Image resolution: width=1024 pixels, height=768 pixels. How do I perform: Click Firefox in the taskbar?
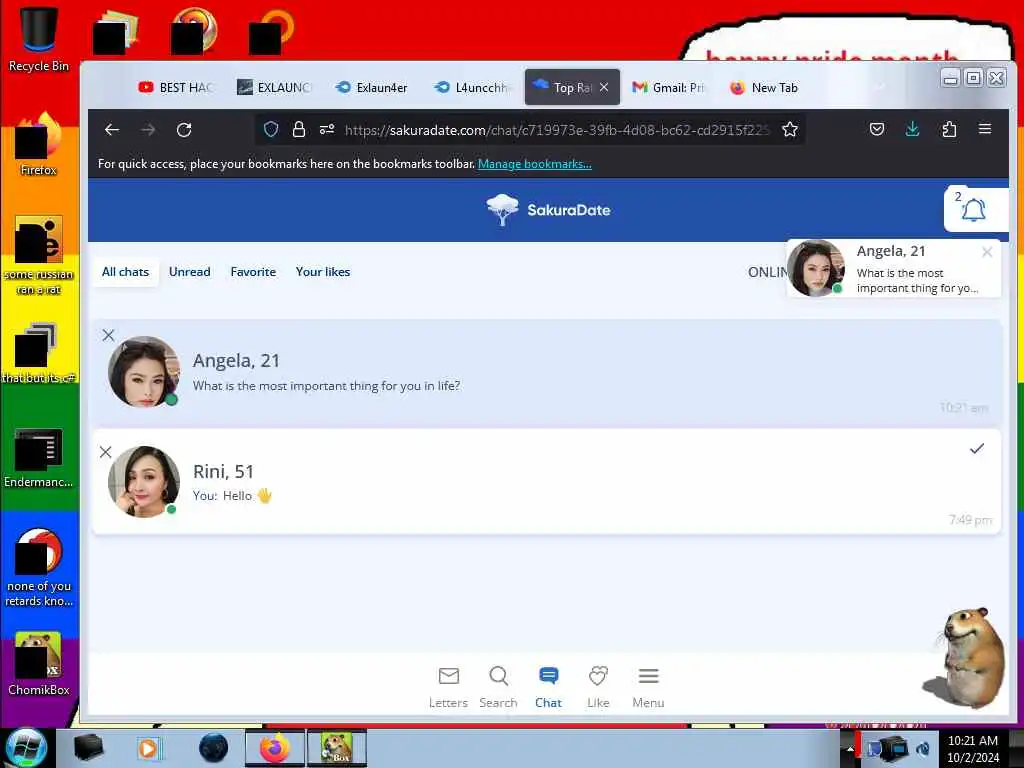(x=275, y=748)
